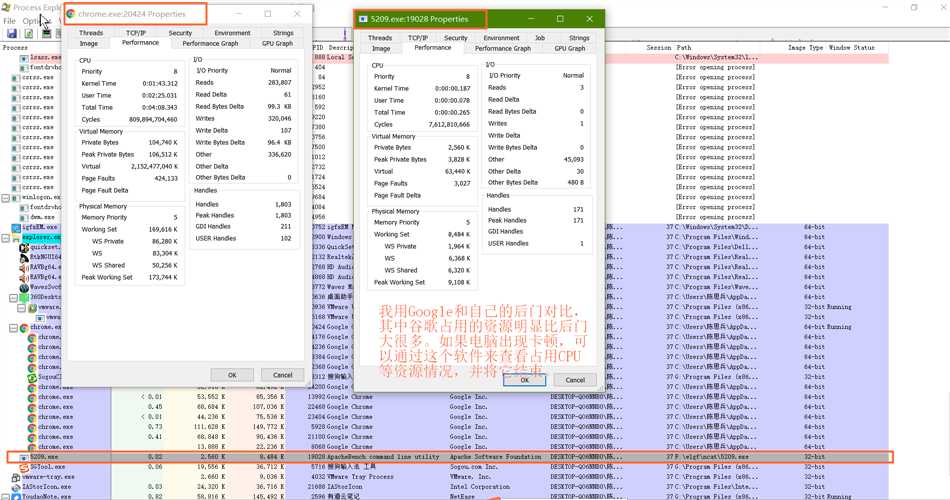Collapse the parent chrome.exe tree node
This screenshot has width=950, height=500.
(13, 327)
